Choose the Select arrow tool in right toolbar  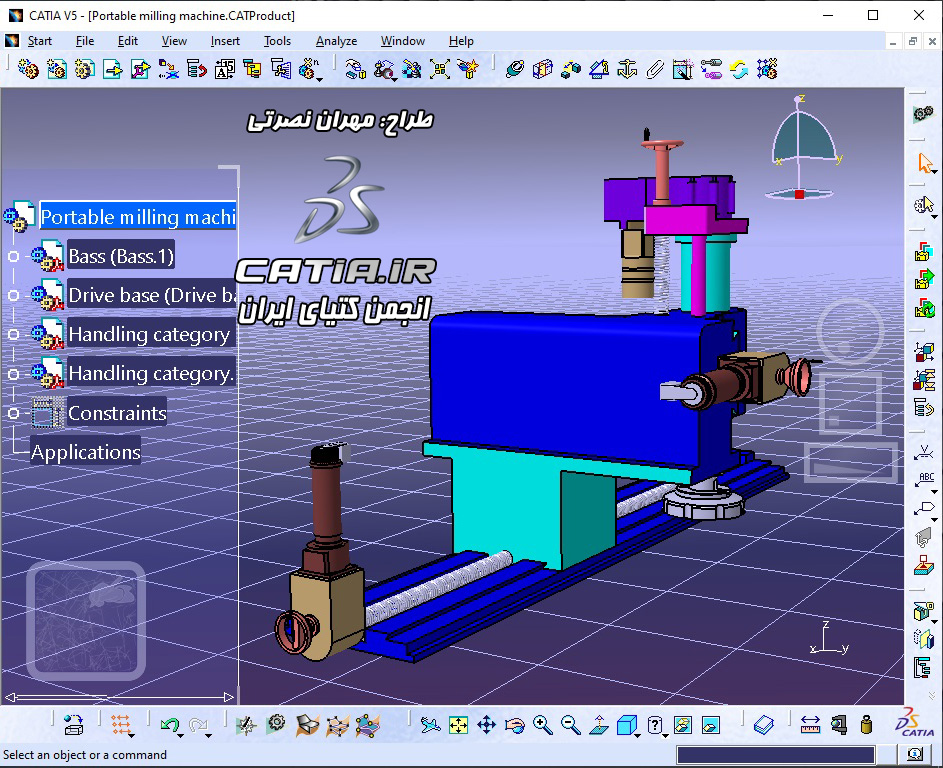(x=925, y=163)
